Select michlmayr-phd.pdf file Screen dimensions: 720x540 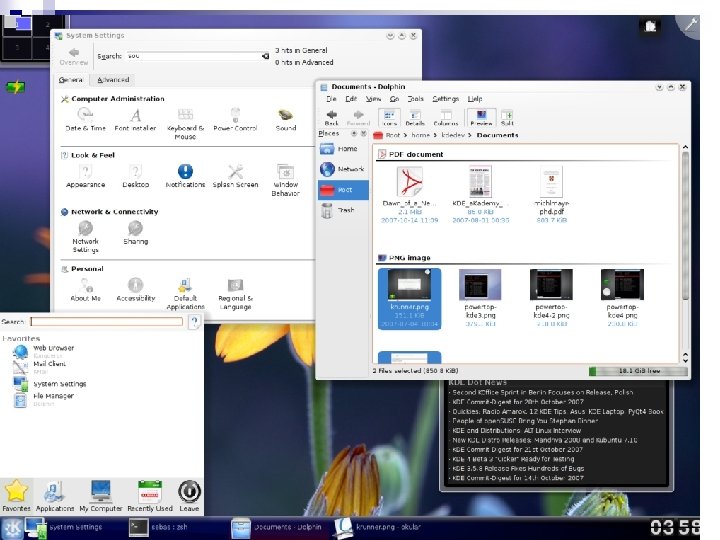pyautogui.click(x=551, y=195)
